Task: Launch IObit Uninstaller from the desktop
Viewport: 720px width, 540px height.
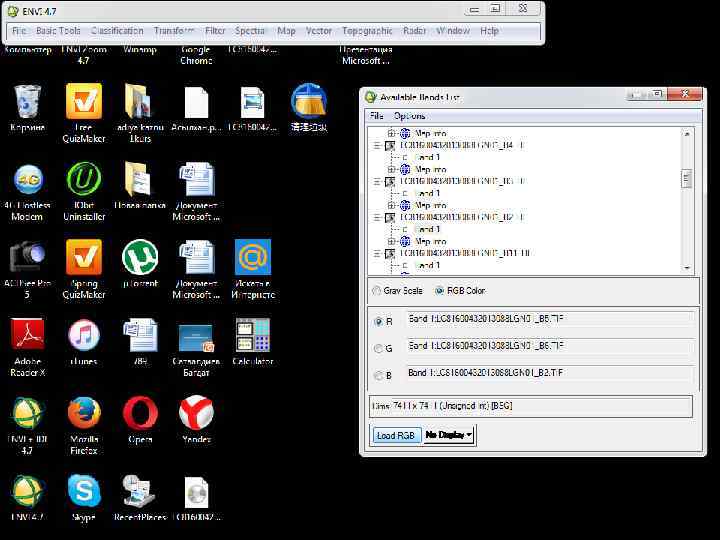Action: coord(84,180)
